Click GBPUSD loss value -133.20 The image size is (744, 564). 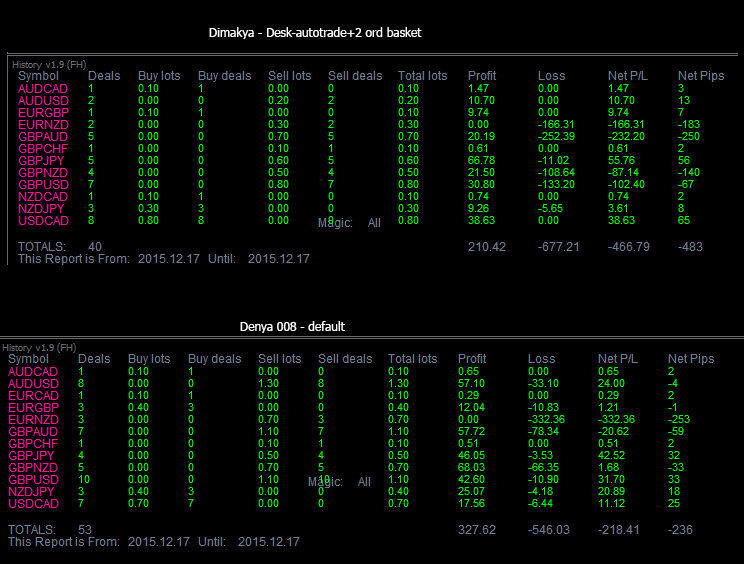[556, 185]
